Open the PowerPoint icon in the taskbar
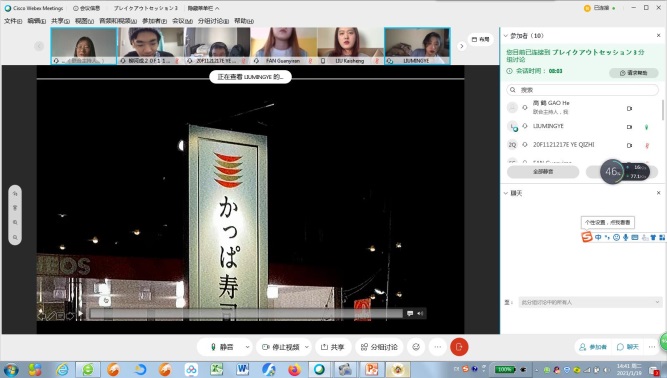 (x=371, y=369)
